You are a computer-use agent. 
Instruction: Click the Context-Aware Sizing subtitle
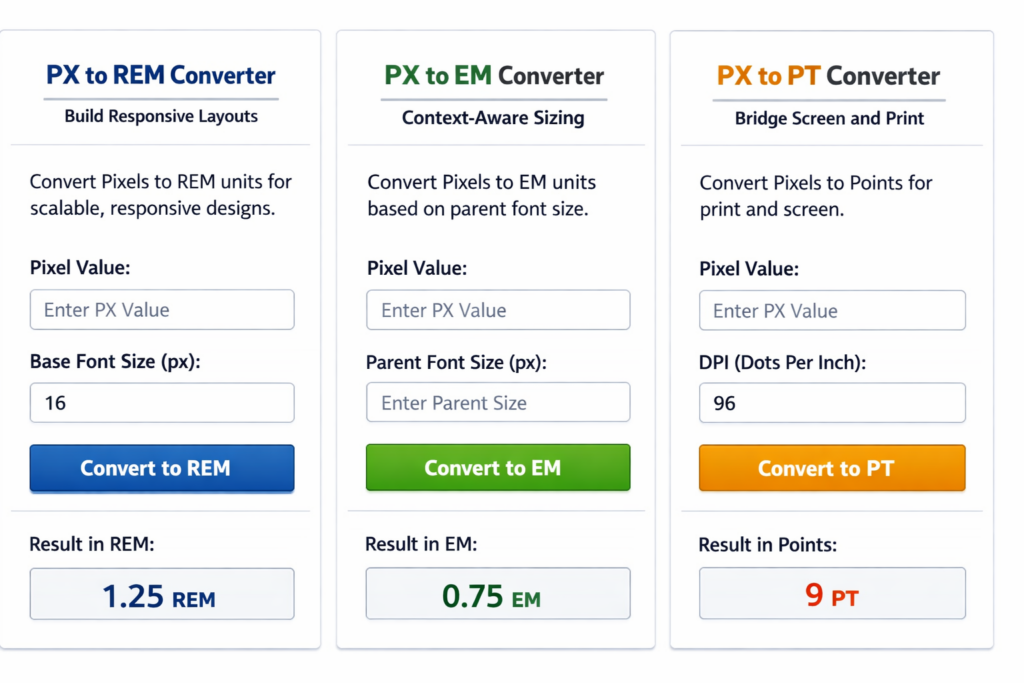[493, 118]
